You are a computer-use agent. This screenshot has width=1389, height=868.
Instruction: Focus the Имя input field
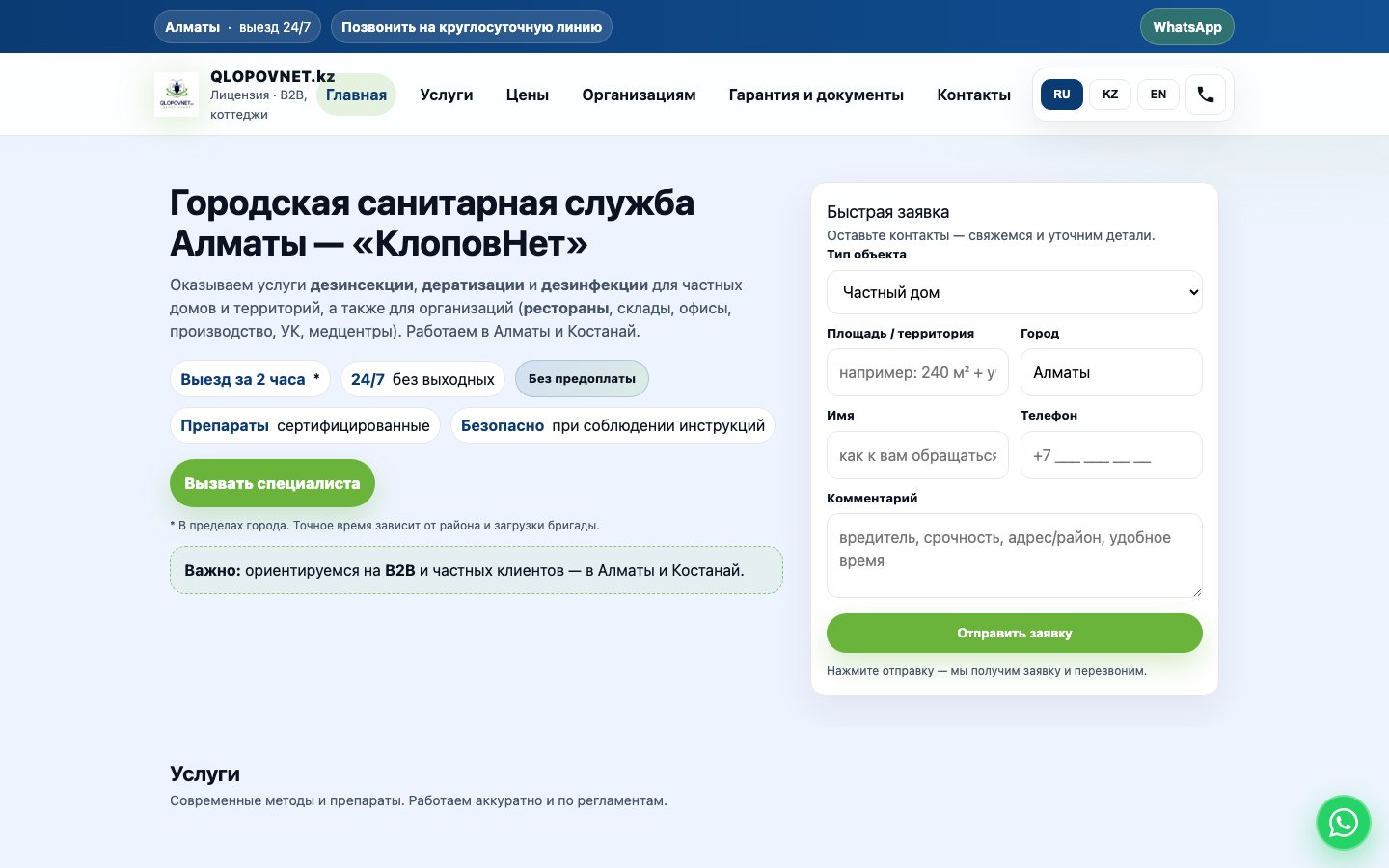coord(917,455)
